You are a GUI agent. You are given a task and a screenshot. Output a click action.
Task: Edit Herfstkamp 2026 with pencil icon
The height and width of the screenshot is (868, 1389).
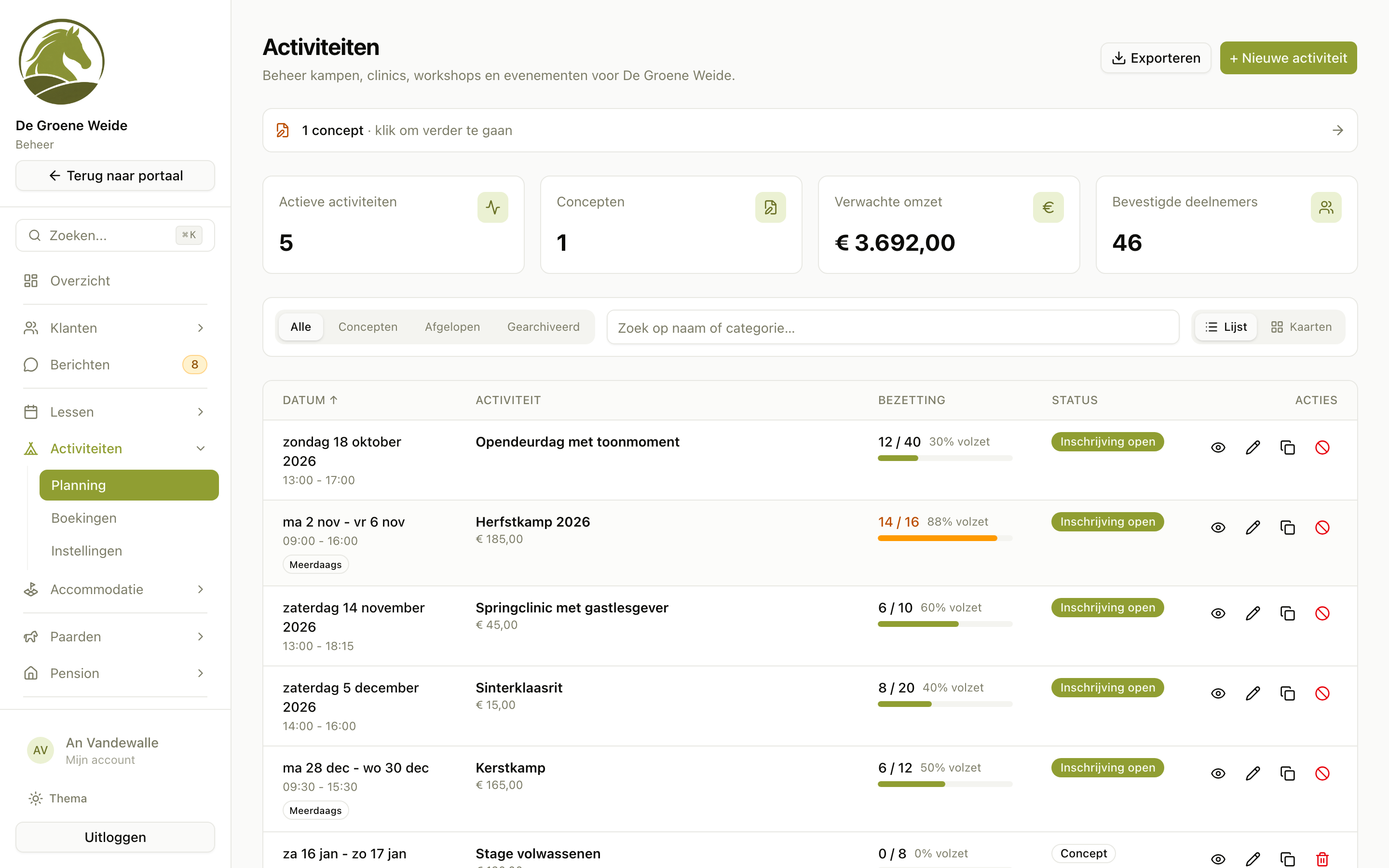(x=1253, y=528)
